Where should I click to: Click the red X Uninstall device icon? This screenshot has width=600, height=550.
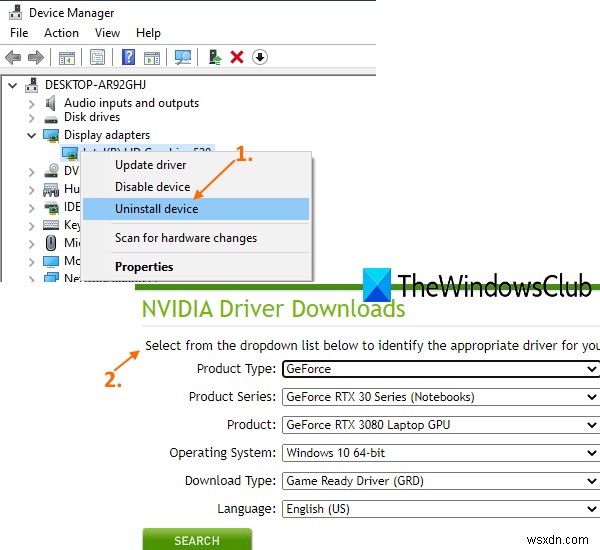[x=237, y=57]
